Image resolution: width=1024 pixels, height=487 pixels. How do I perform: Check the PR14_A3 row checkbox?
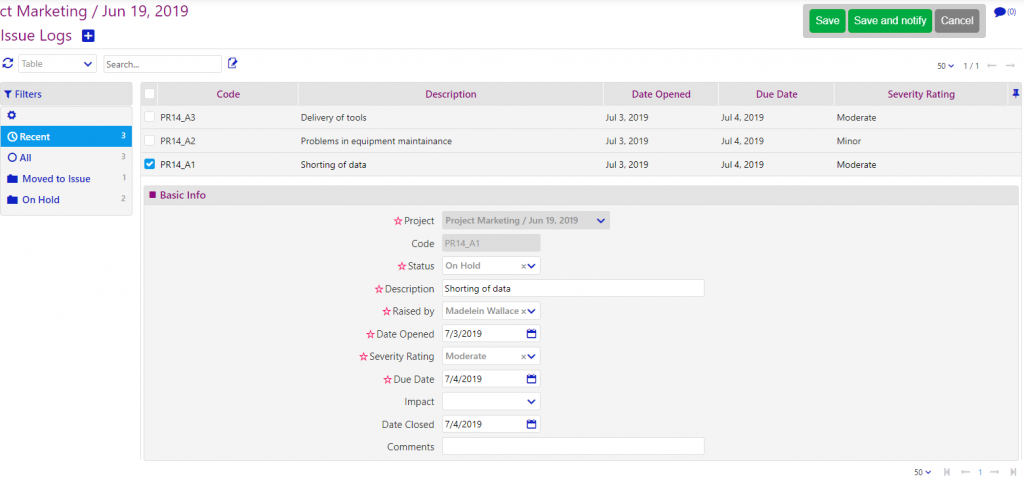(150, 117)
